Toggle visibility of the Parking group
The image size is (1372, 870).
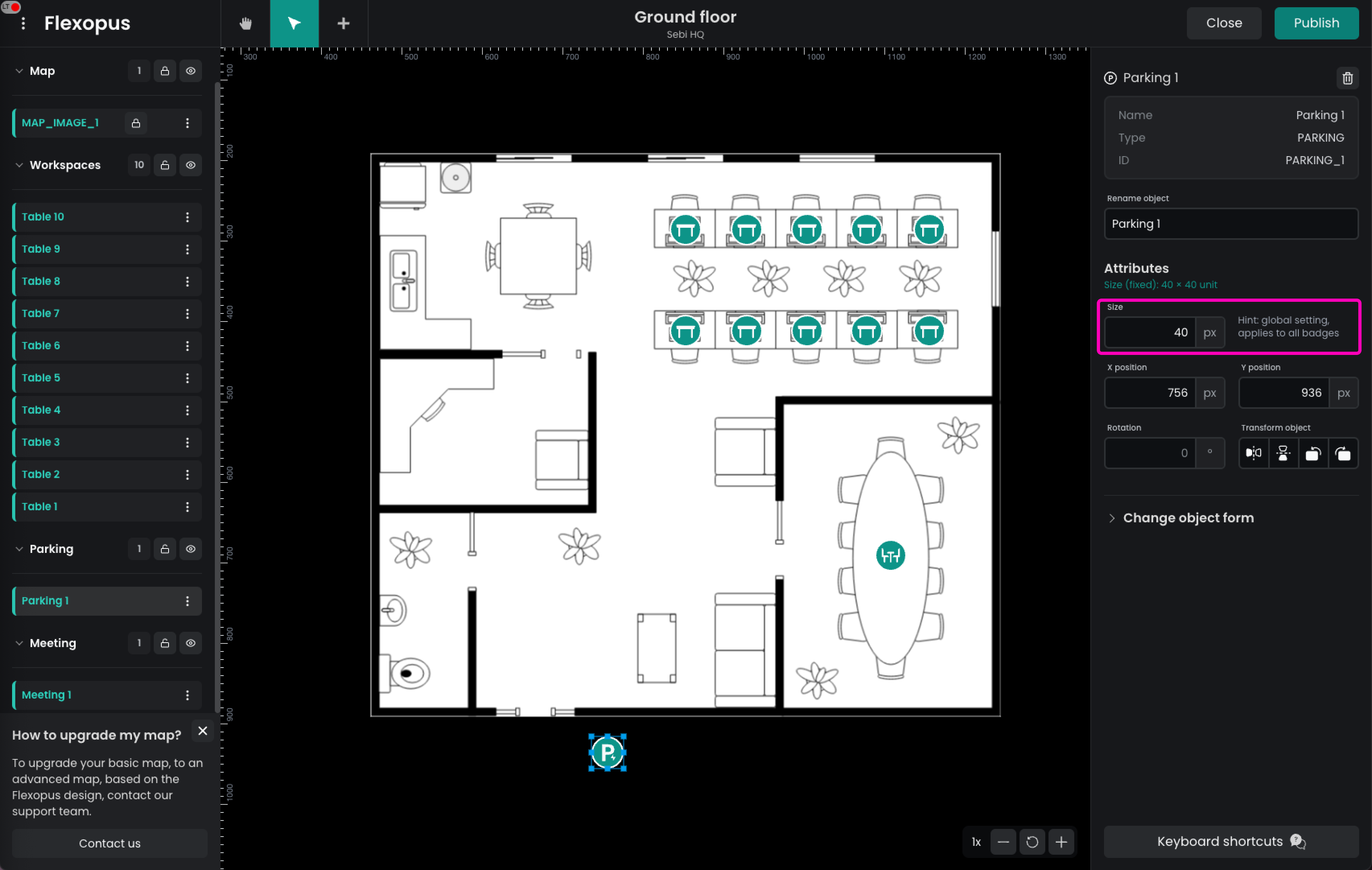(x=191, y=548)
